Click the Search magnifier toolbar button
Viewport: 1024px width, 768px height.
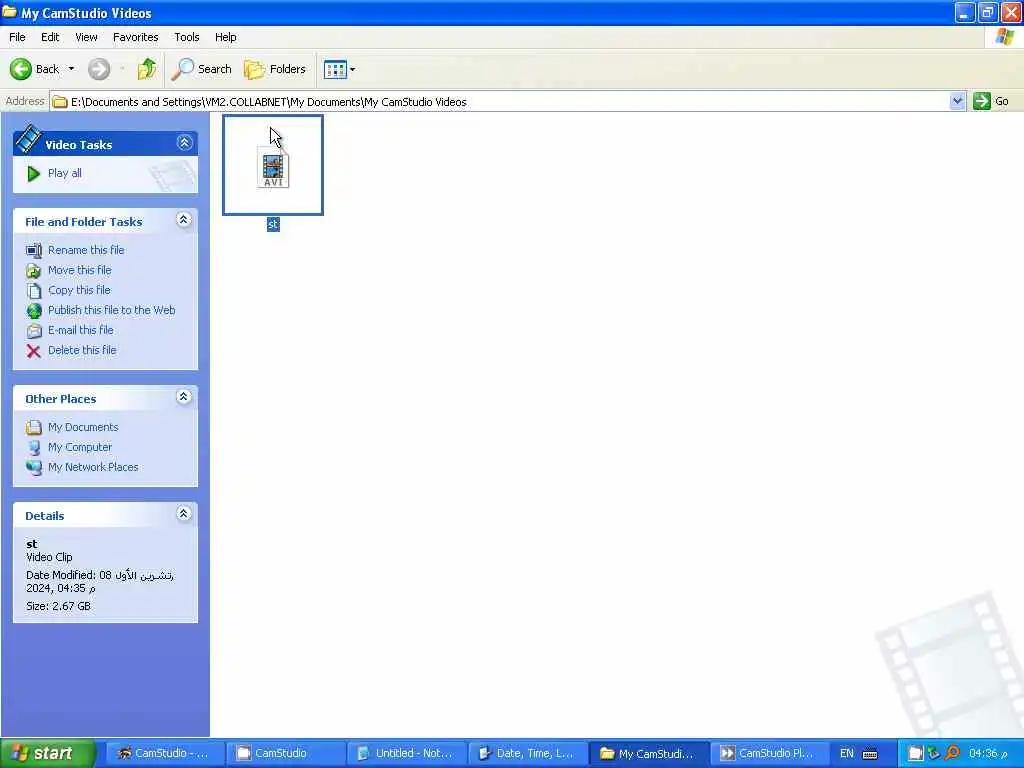[201, 69]
